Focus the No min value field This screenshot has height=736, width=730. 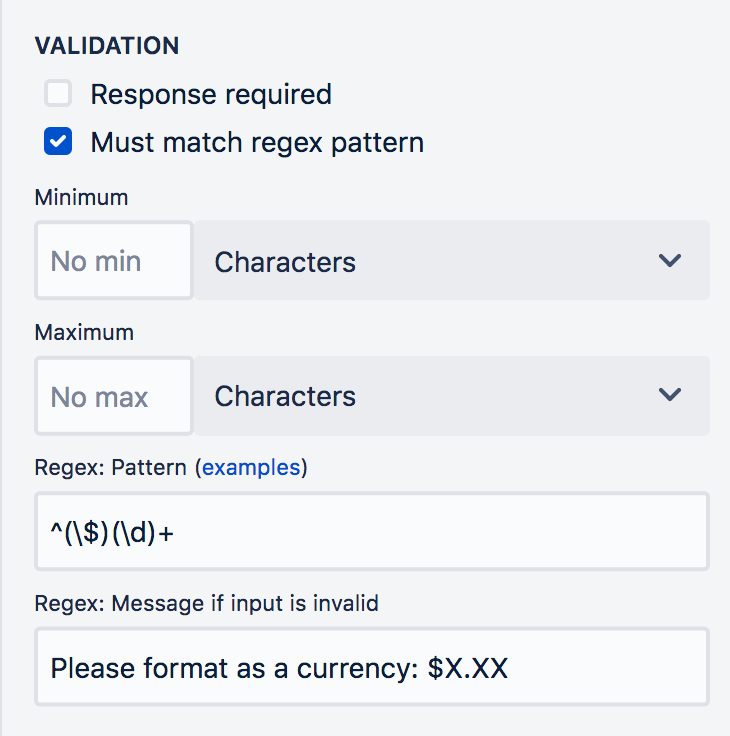tap(114, 260)
